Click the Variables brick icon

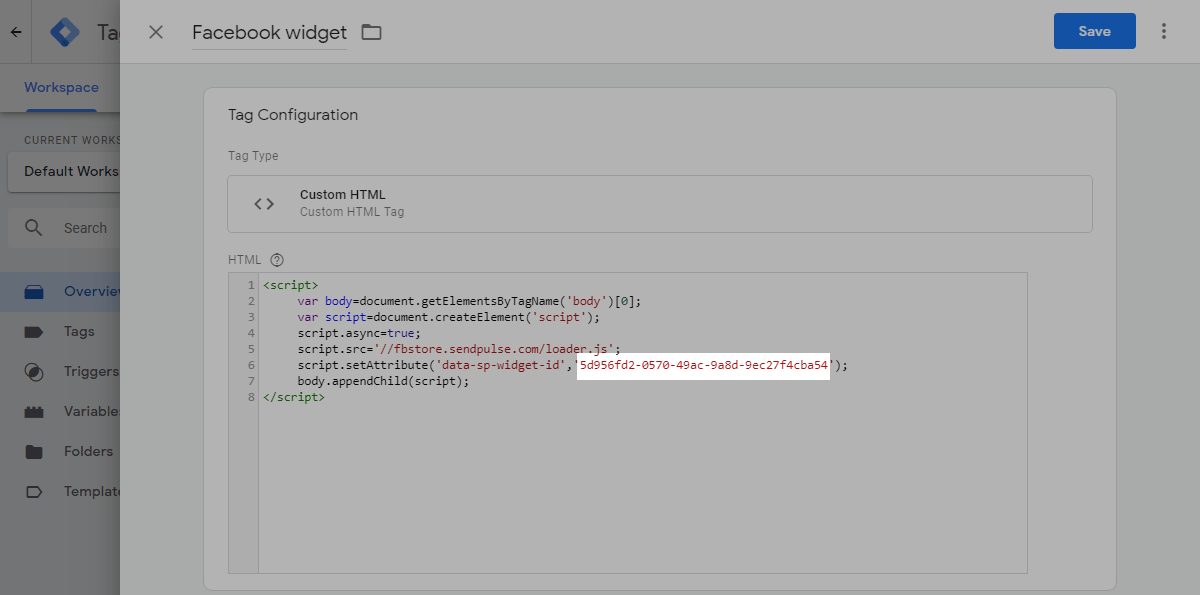pyautogui.click(x=34, y=412)
